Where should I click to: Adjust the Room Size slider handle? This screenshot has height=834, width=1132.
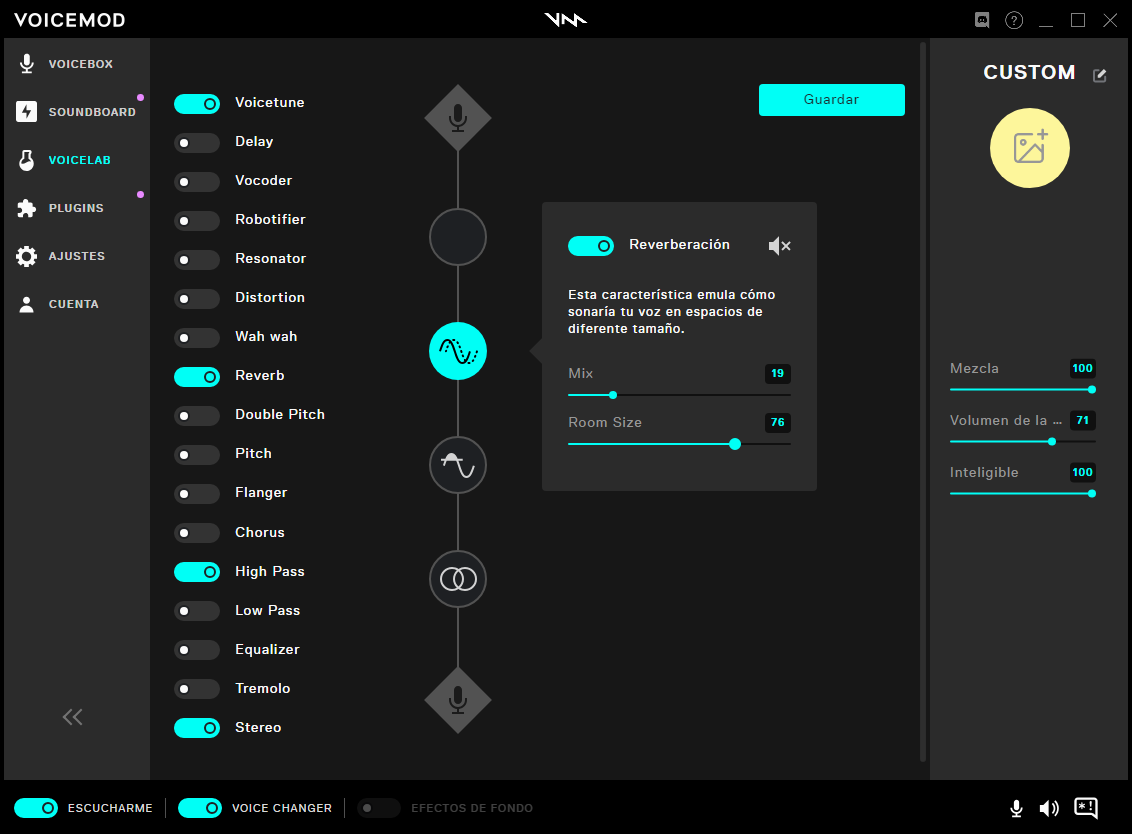pyautogui.click(x=735, y=444)
